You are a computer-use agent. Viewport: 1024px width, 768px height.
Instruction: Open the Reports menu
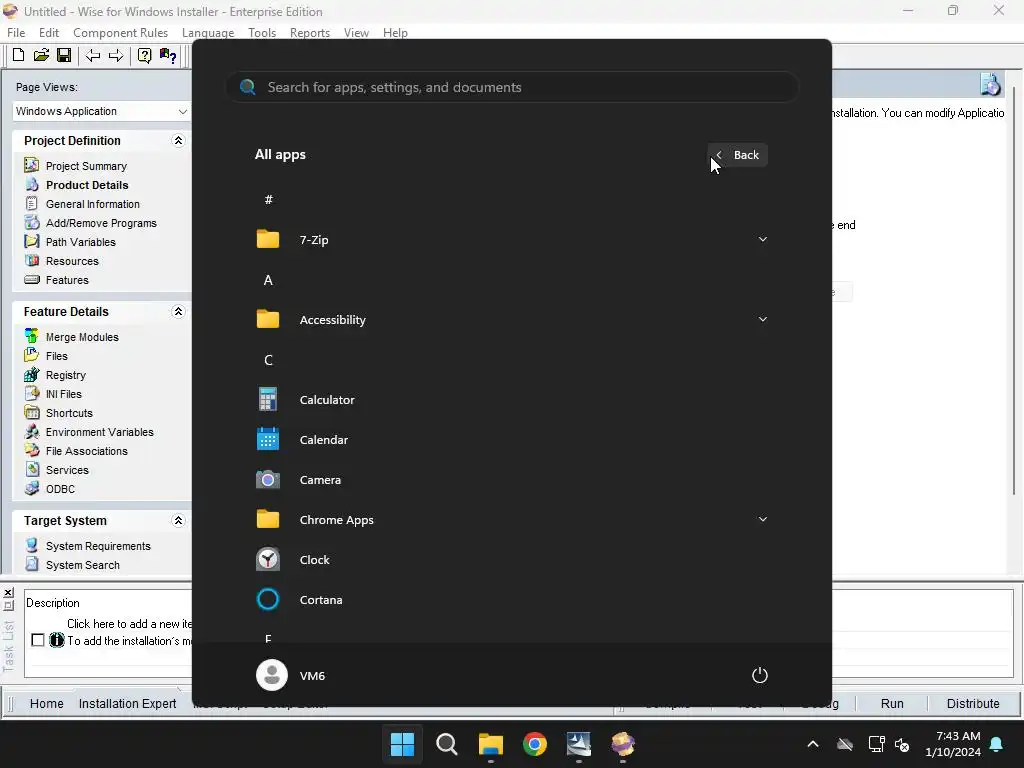tap(310, 33)
